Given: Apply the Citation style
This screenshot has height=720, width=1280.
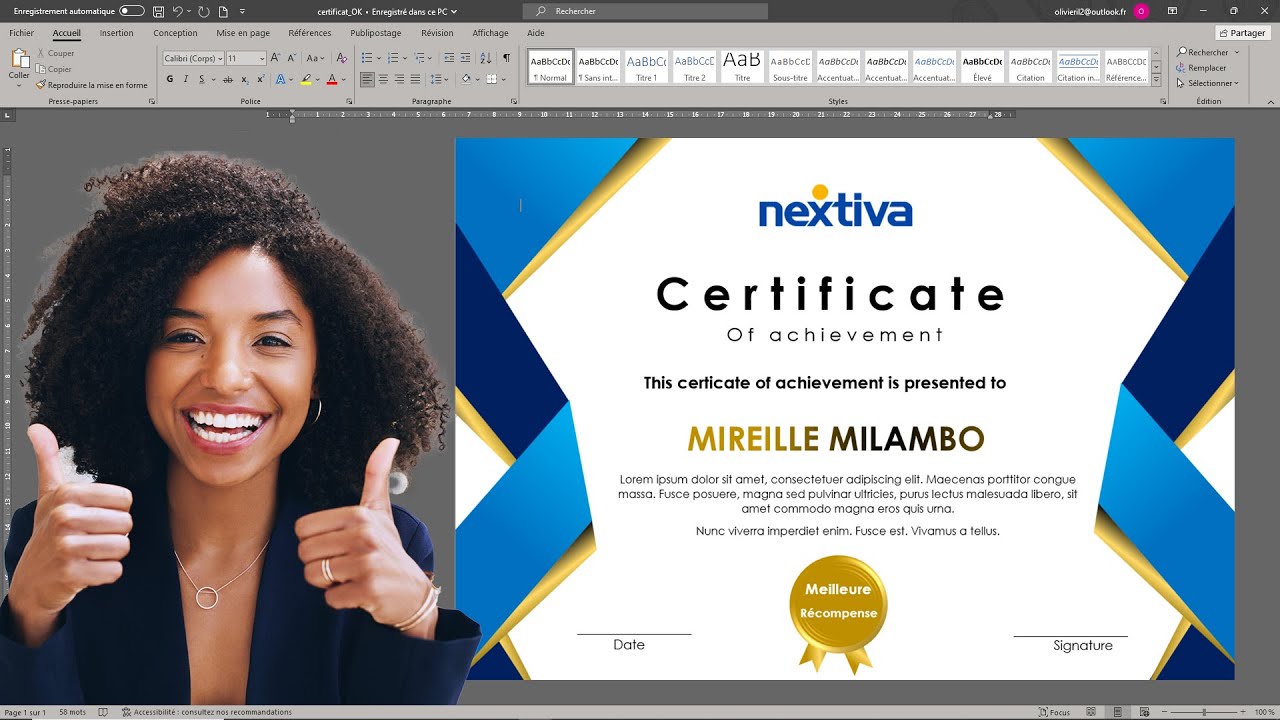Looking at the screenshot, I should click(1030, 67).
